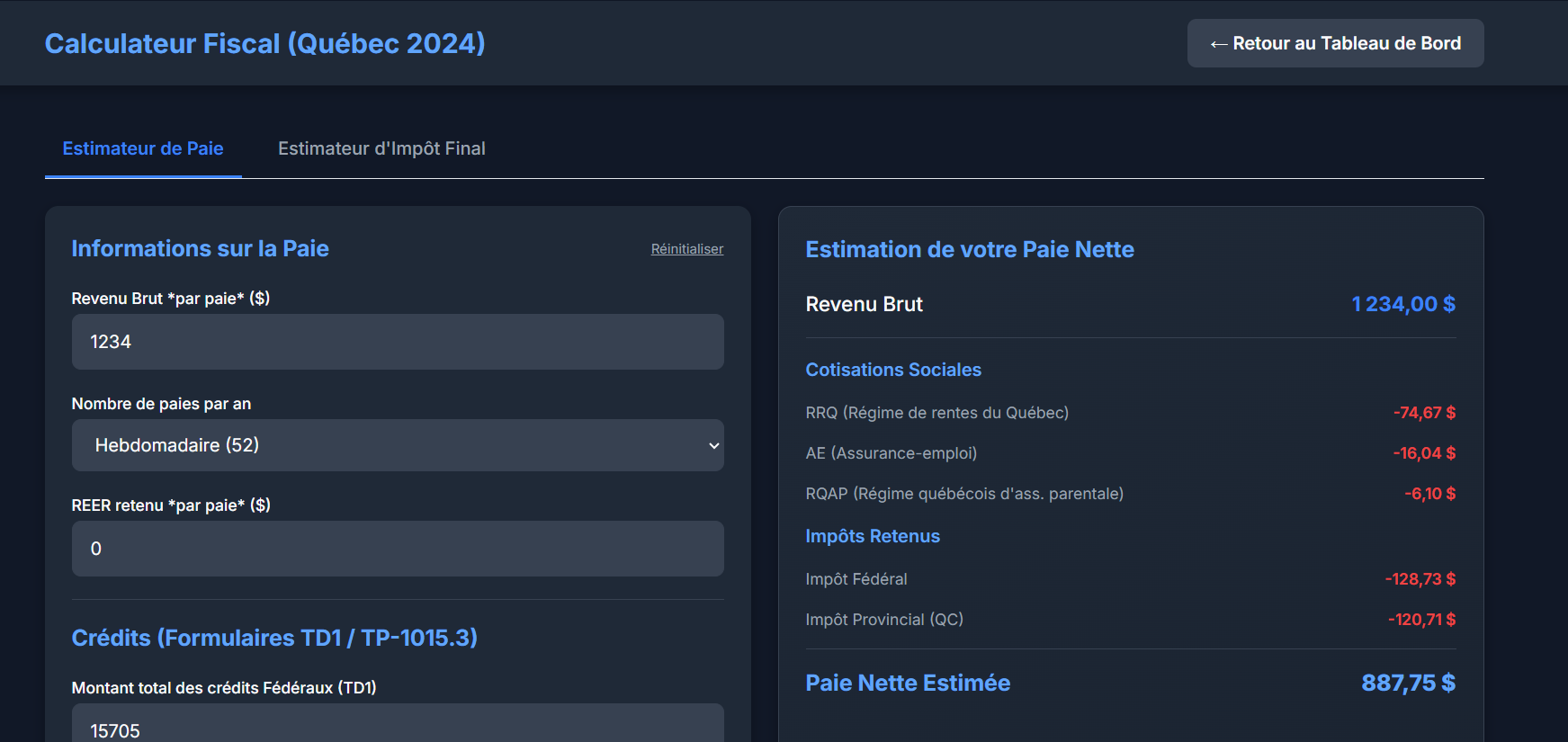1568x742 pixels.
Task: Click the RQAP deduction amount -6,10 $
Action: click(x=1429, y=494)
